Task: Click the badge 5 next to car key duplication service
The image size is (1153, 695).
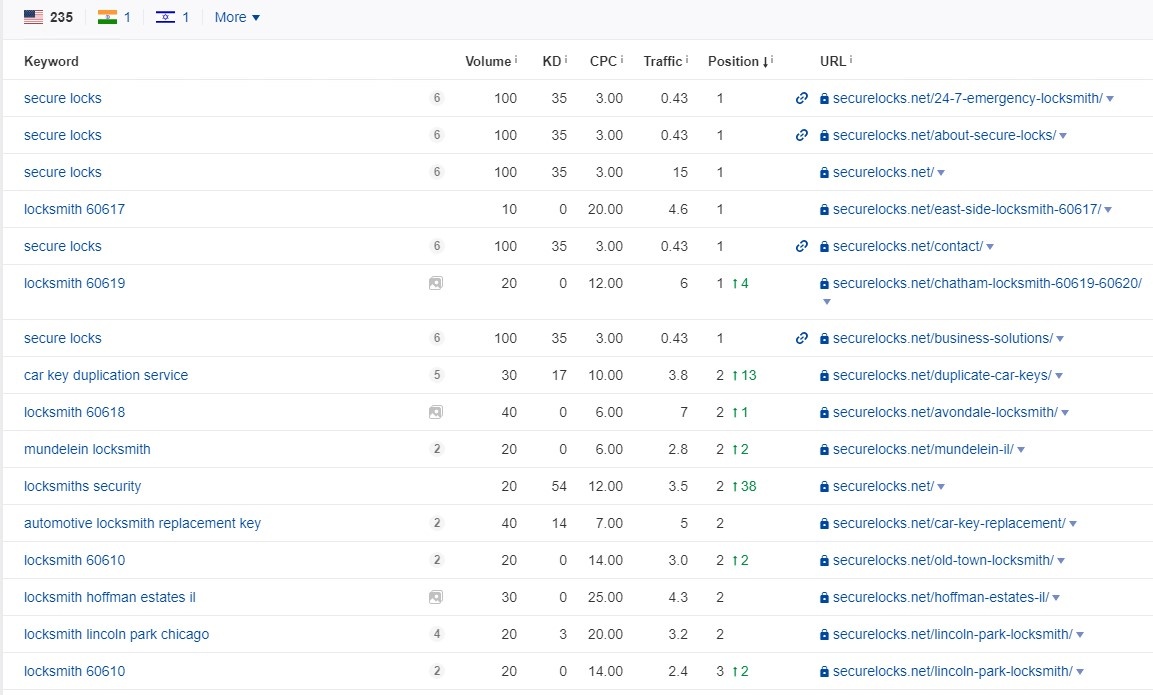Action: [436, 375]
